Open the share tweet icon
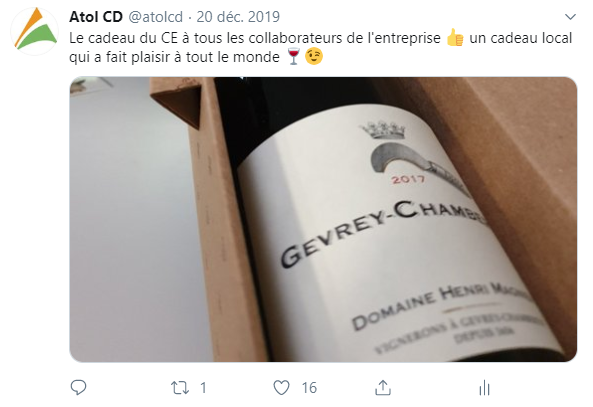The image size is (593, 407). pyautogui.click(x=383, y=387)
